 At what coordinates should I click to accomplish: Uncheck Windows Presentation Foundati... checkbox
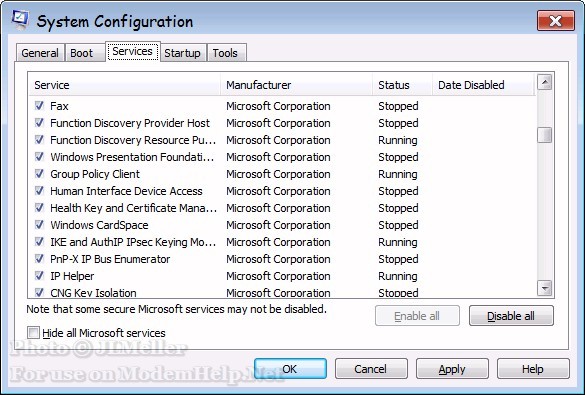(39, 157)
